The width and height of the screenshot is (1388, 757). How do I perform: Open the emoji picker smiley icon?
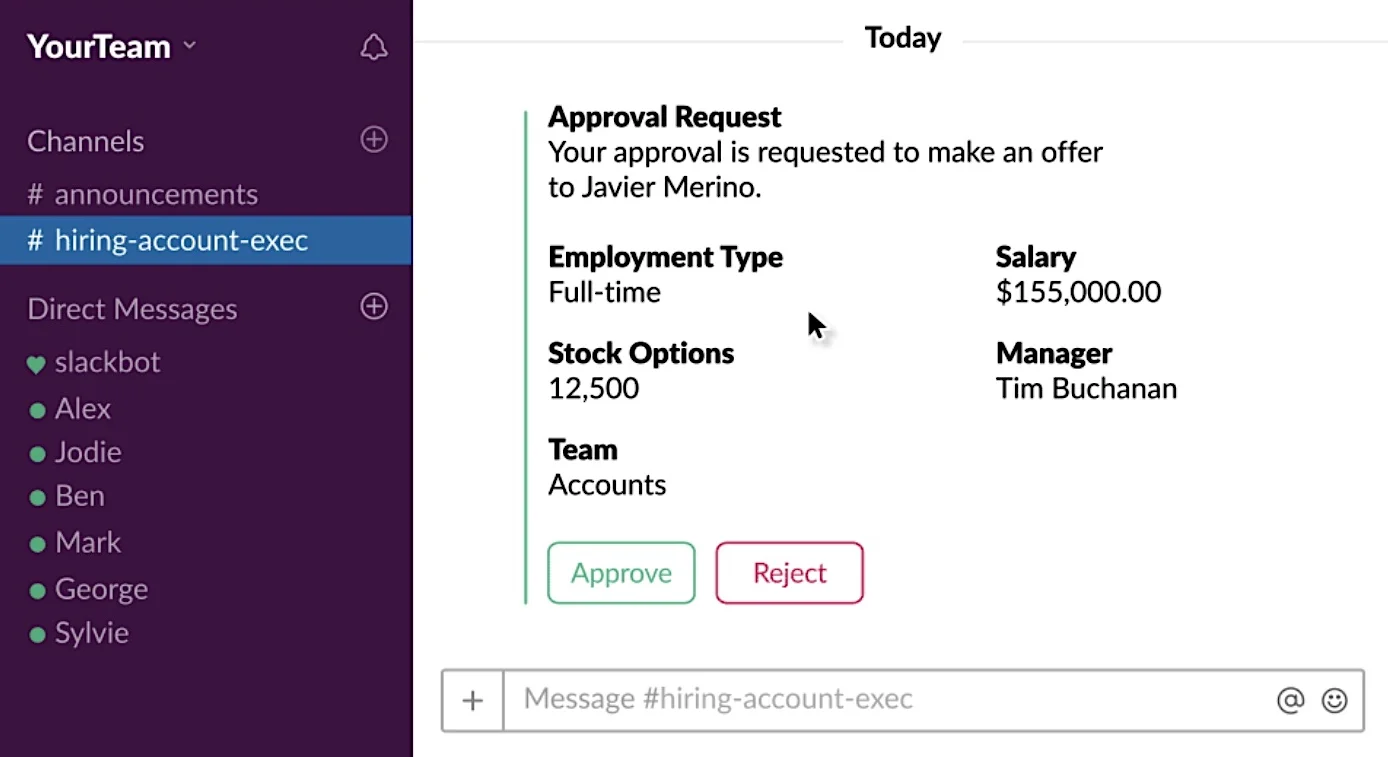1335,700
